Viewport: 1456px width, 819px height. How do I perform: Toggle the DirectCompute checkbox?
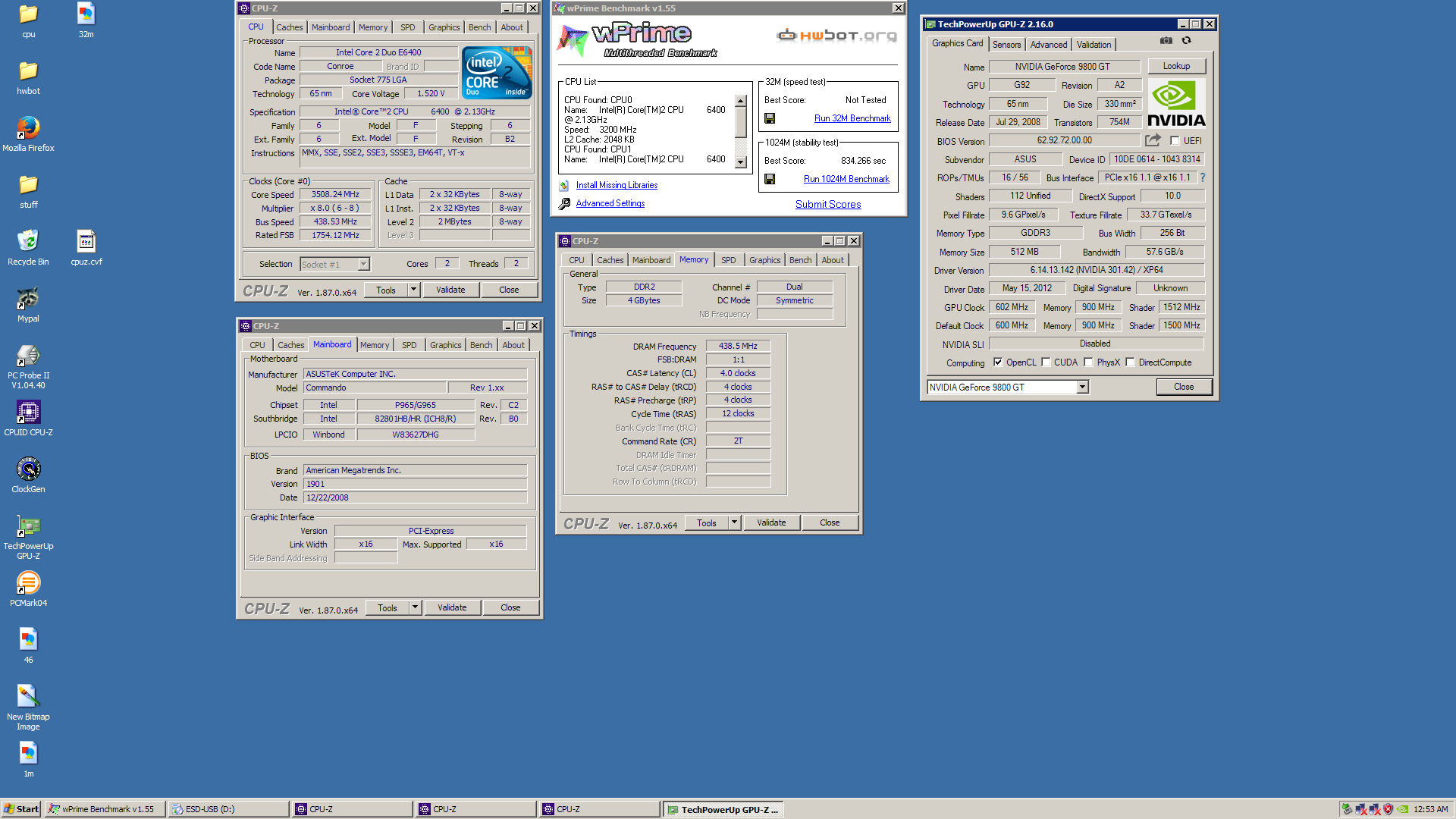pos(1130,362)
